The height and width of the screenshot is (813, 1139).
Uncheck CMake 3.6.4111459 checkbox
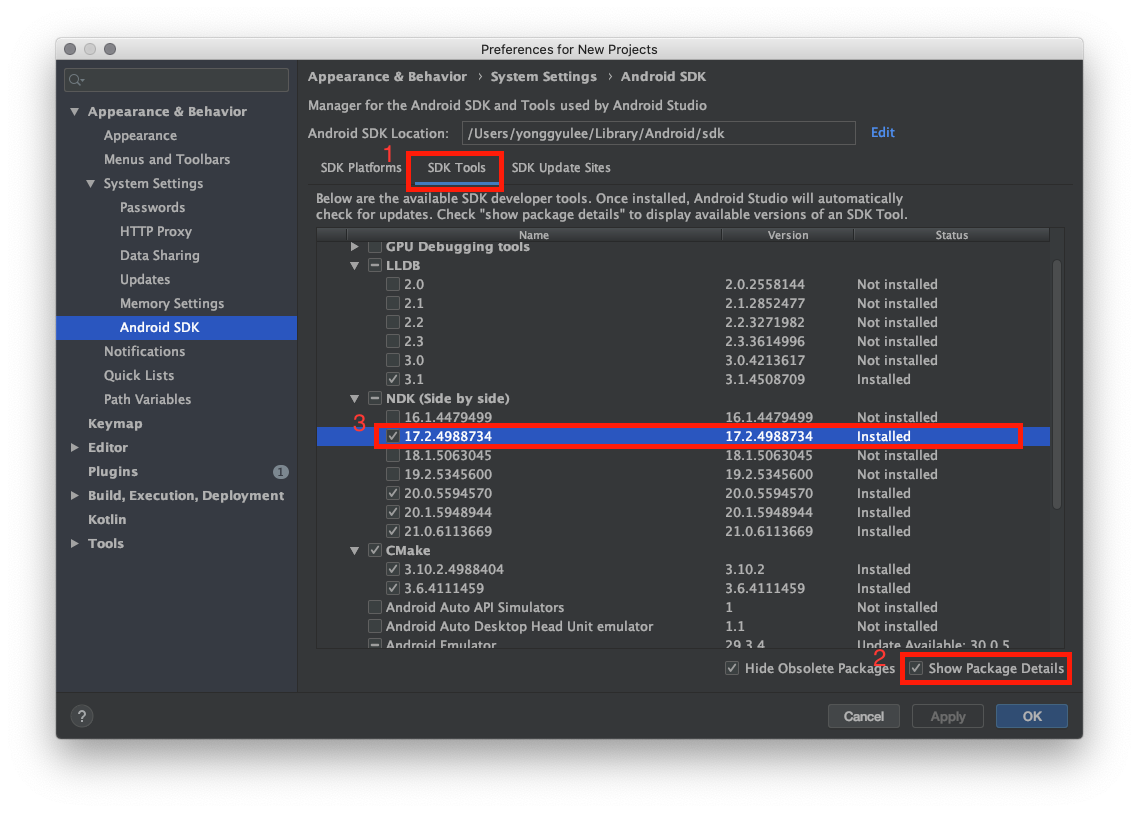(393, 588)
